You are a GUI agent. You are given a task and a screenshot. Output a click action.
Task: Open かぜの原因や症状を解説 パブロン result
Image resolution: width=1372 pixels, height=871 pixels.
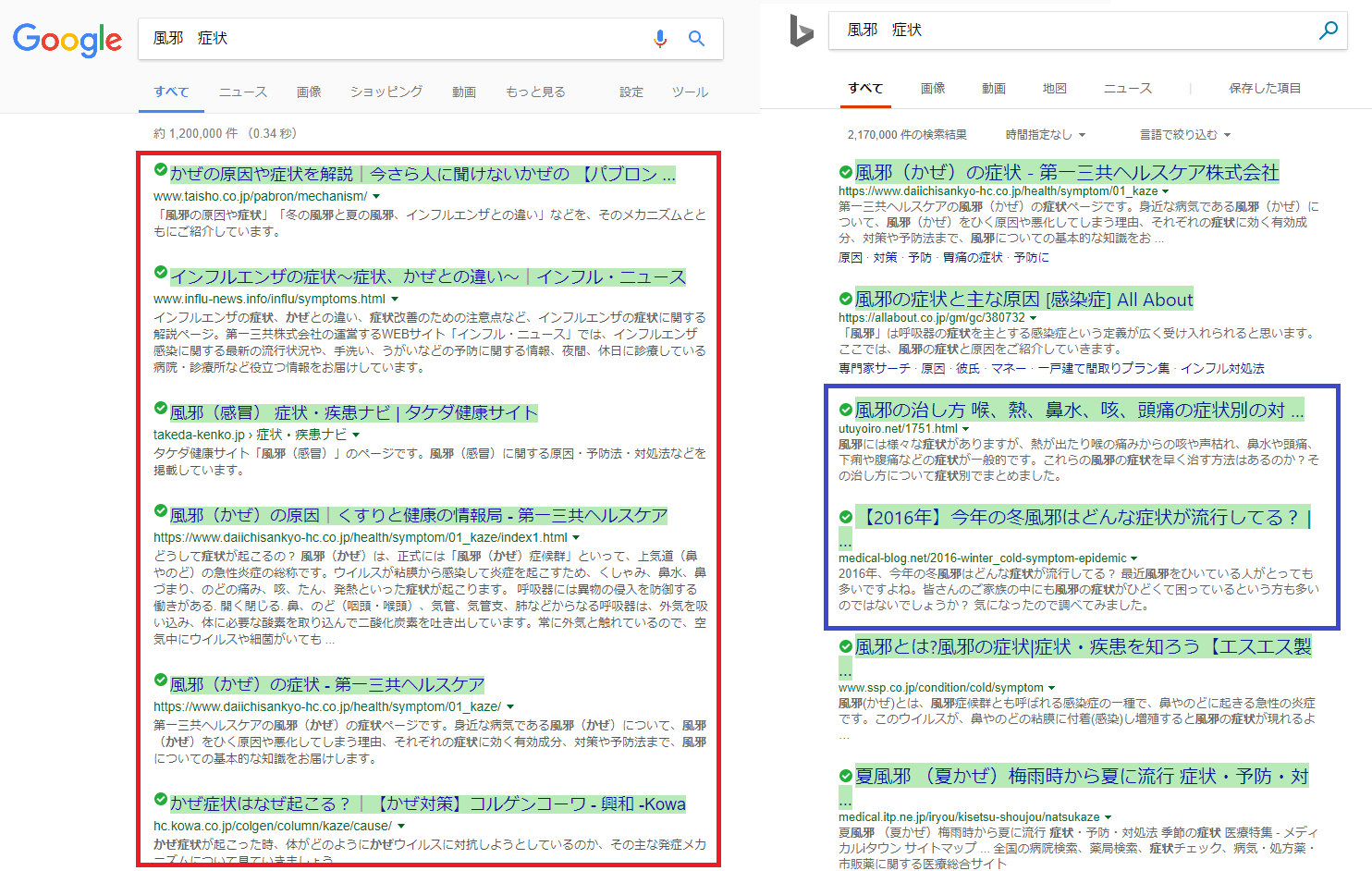(x=423, y=174)
